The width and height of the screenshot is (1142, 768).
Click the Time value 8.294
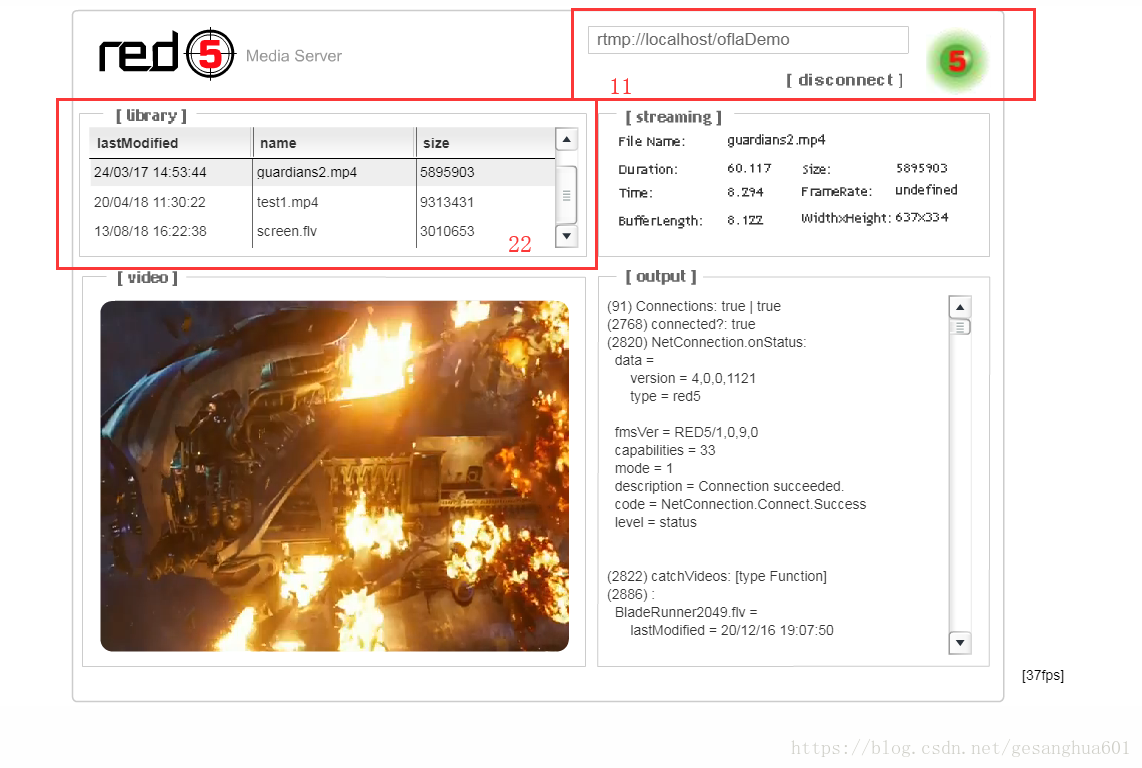[x=745, y=192]
